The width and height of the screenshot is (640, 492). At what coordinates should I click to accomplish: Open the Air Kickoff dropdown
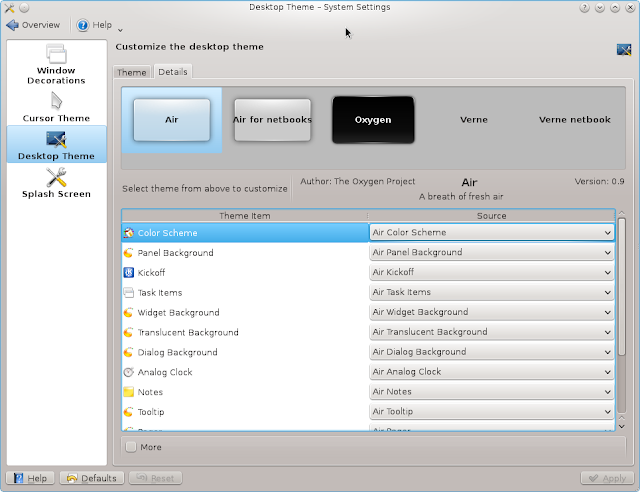coord(492,272)
